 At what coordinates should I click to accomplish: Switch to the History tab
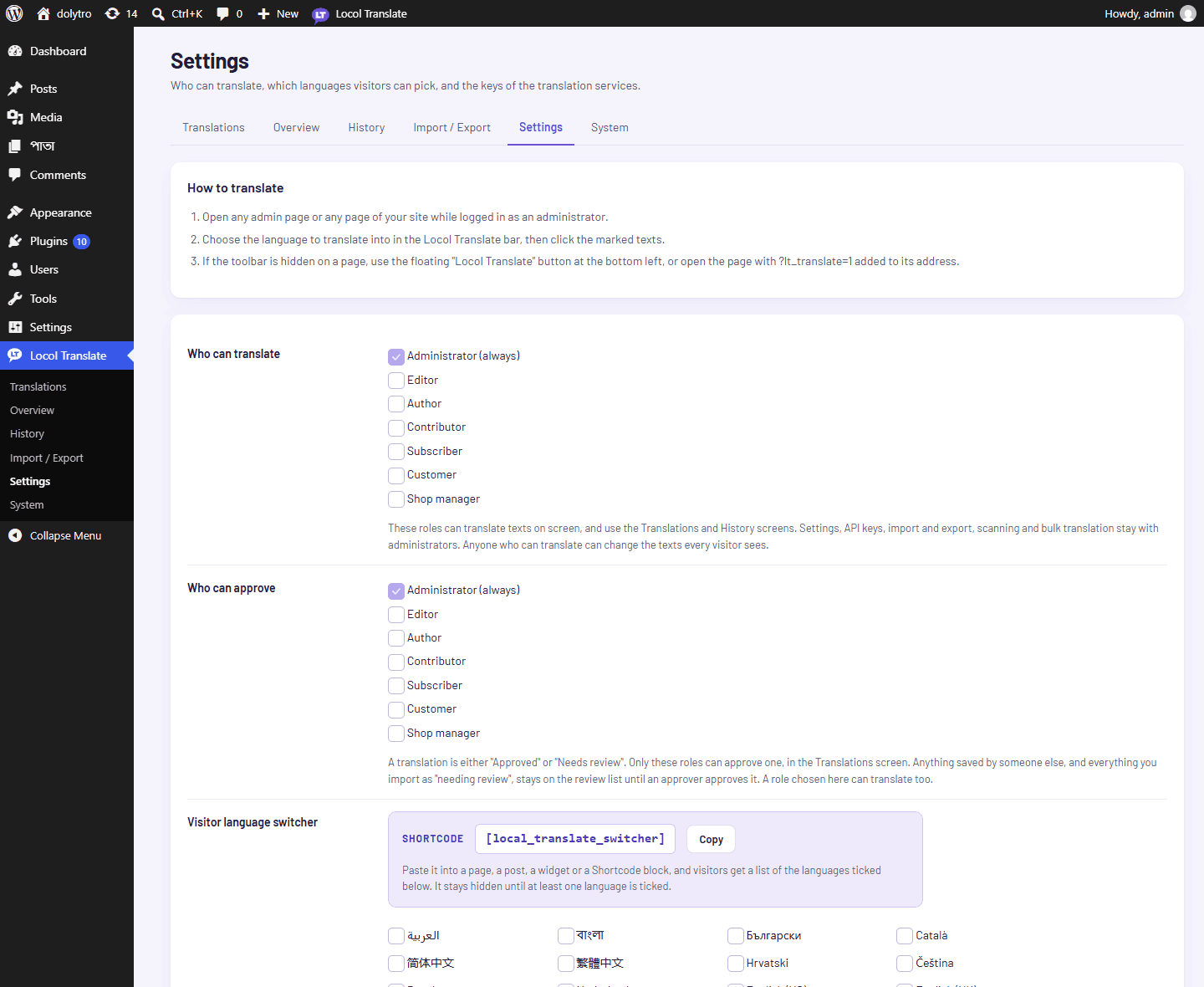tap(366, 127)
